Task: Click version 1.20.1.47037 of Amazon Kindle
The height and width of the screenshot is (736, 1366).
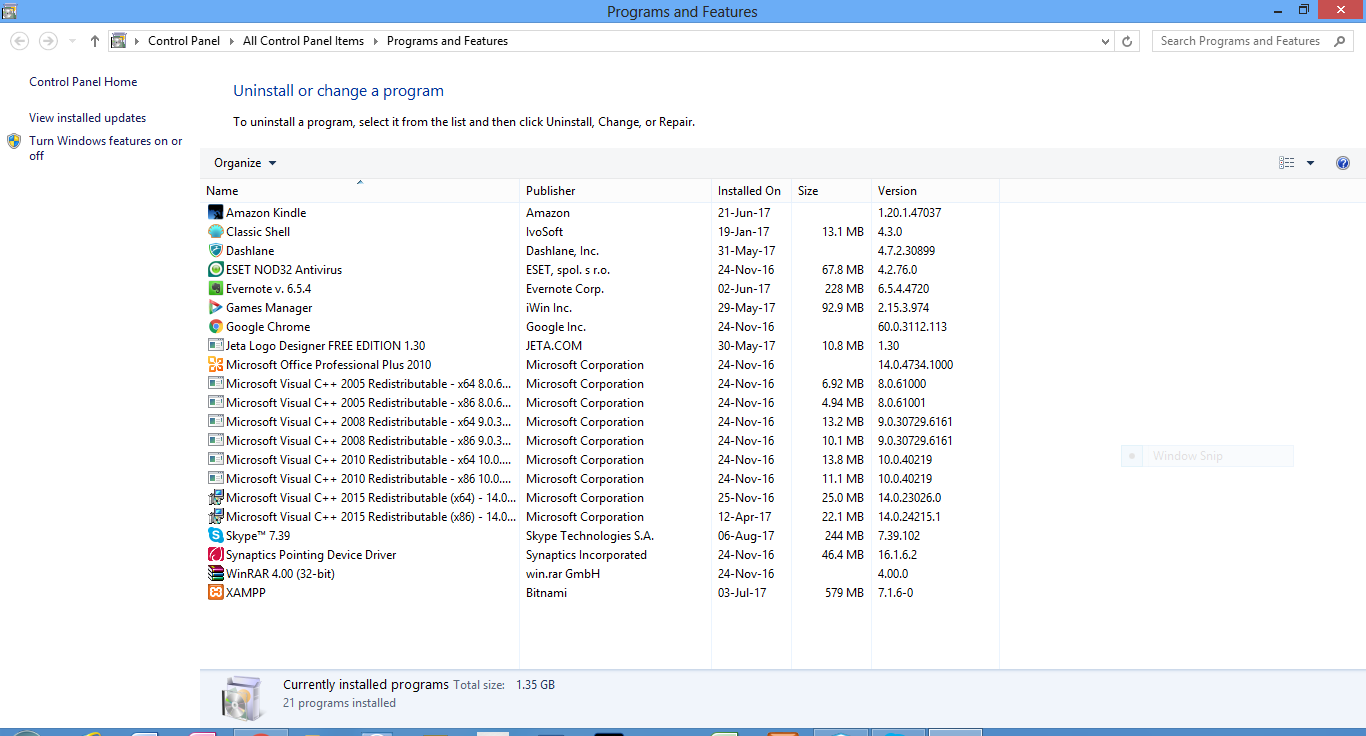Action: tap(909, 212)
